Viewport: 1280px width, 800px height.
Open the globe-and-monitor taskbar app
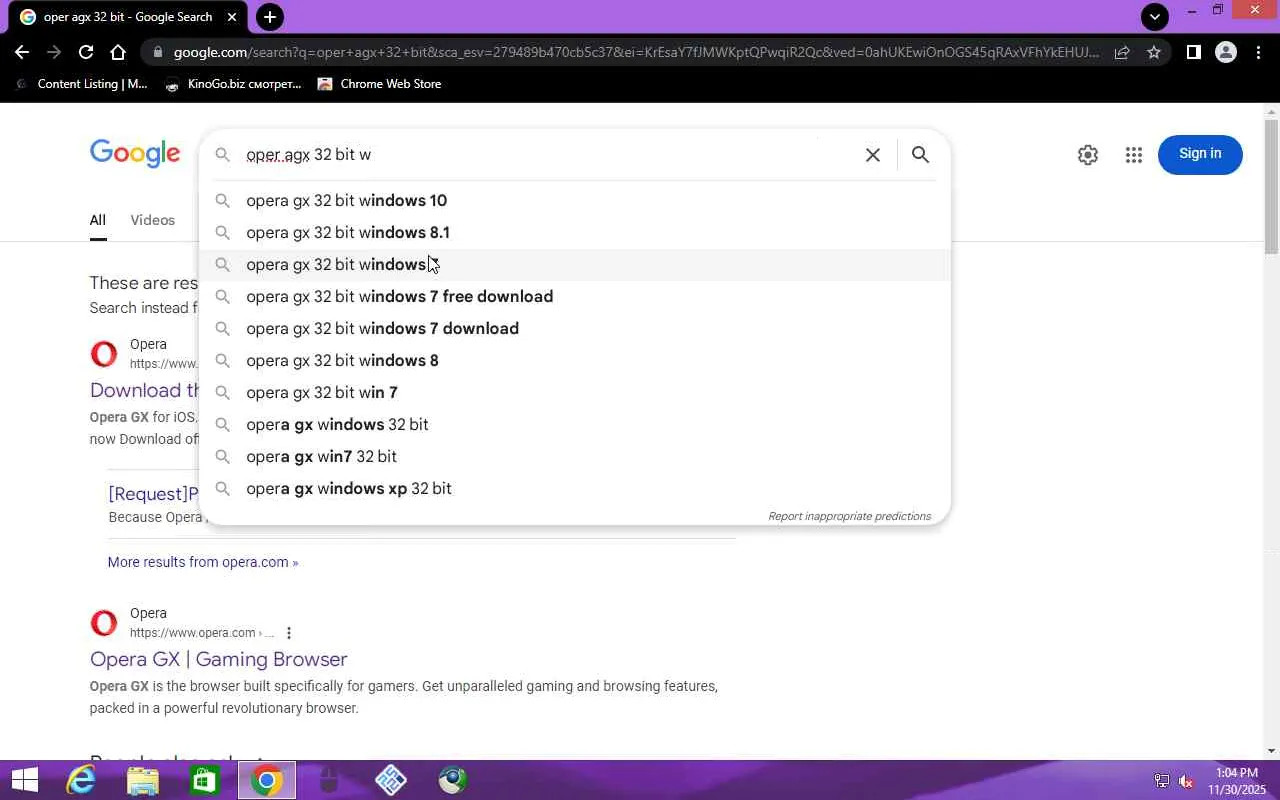point(453,780)
